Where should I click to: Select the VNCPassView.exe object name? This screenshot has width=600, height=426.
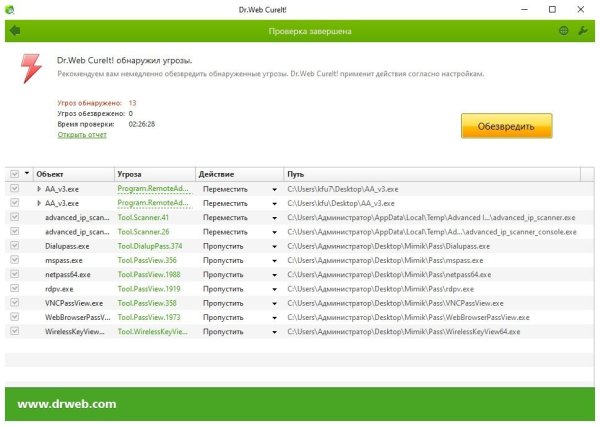[74, 303]
